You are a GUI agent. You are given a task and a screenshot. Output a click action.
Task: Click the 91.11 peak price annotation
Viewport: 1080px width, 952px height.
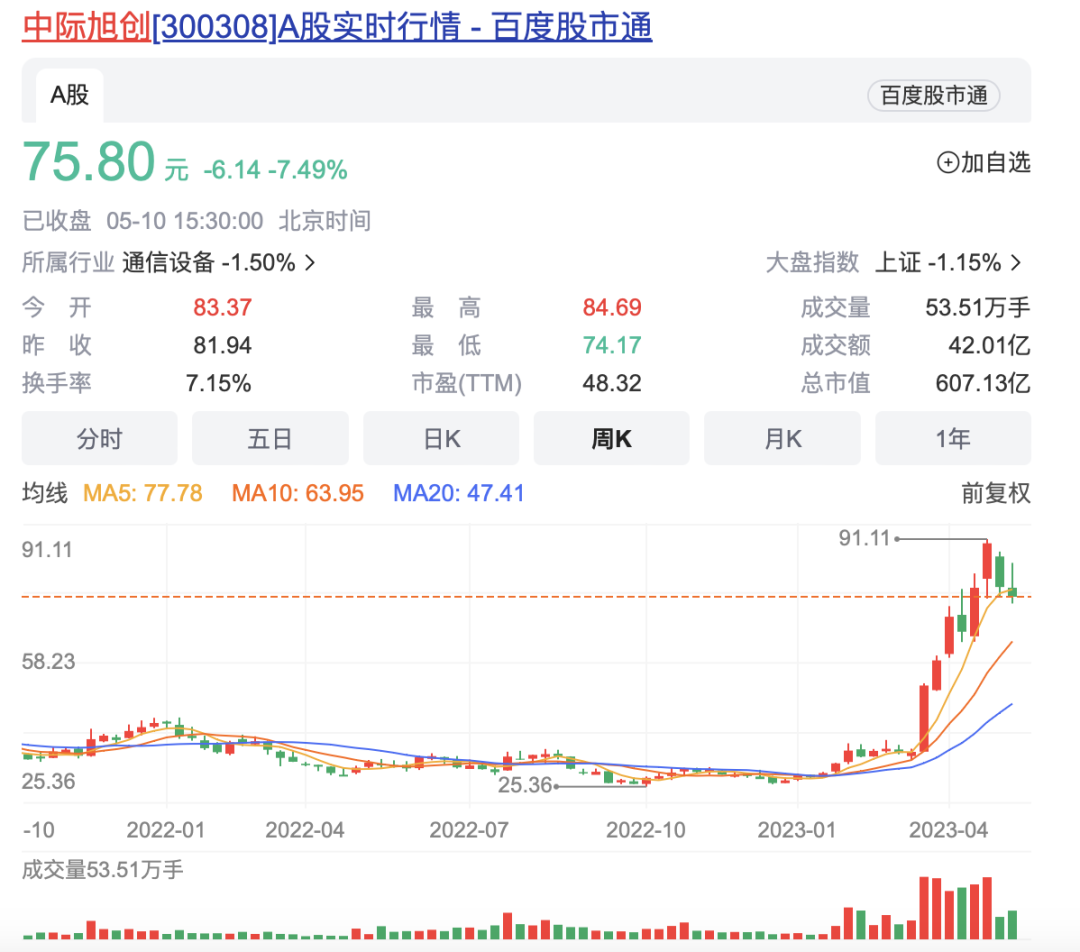(x=864, y=538)
